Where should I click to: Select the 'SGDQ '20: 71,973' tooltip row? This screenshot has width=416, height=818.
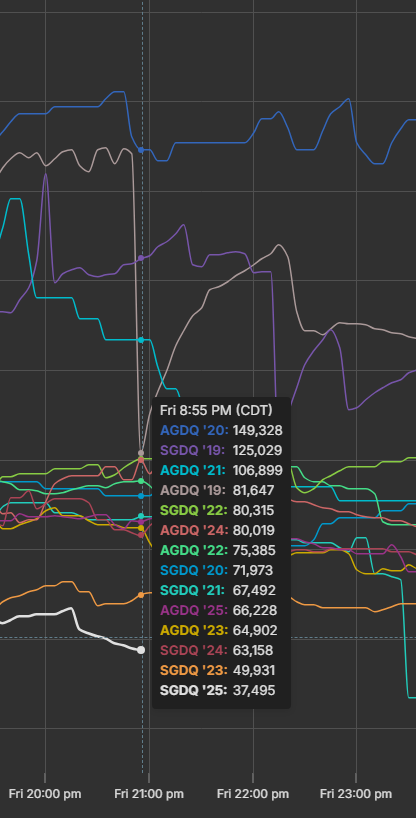pos(217,570)
